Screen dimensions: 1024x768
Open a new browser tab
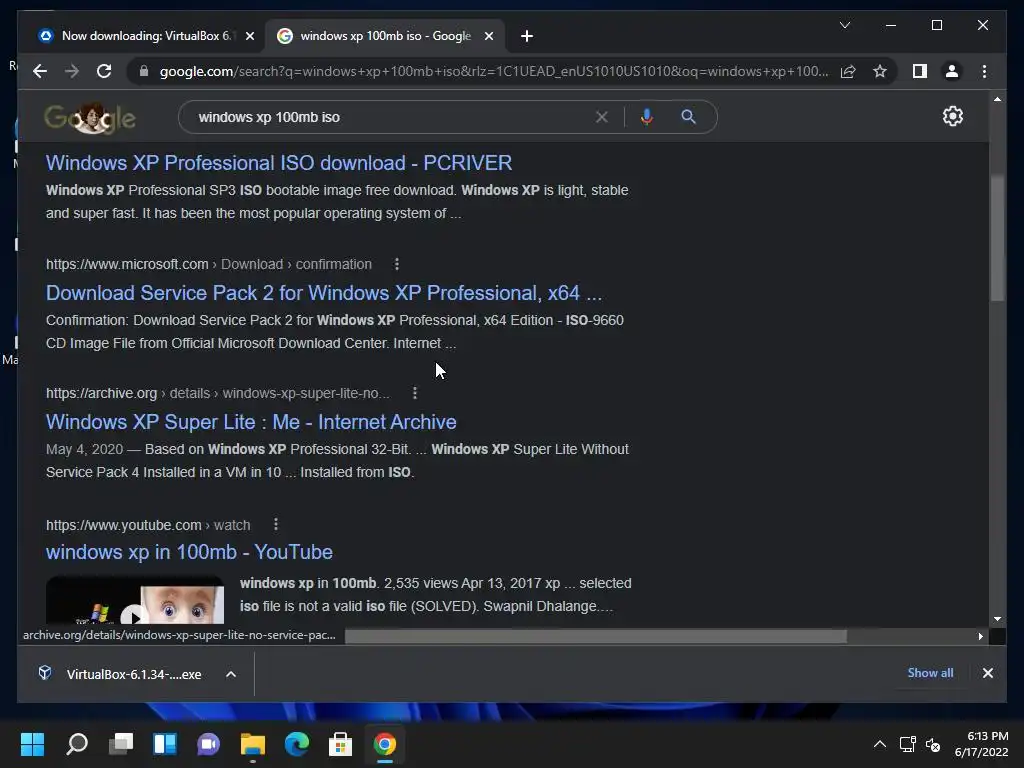pyautogui.click(x=527, y=36)
